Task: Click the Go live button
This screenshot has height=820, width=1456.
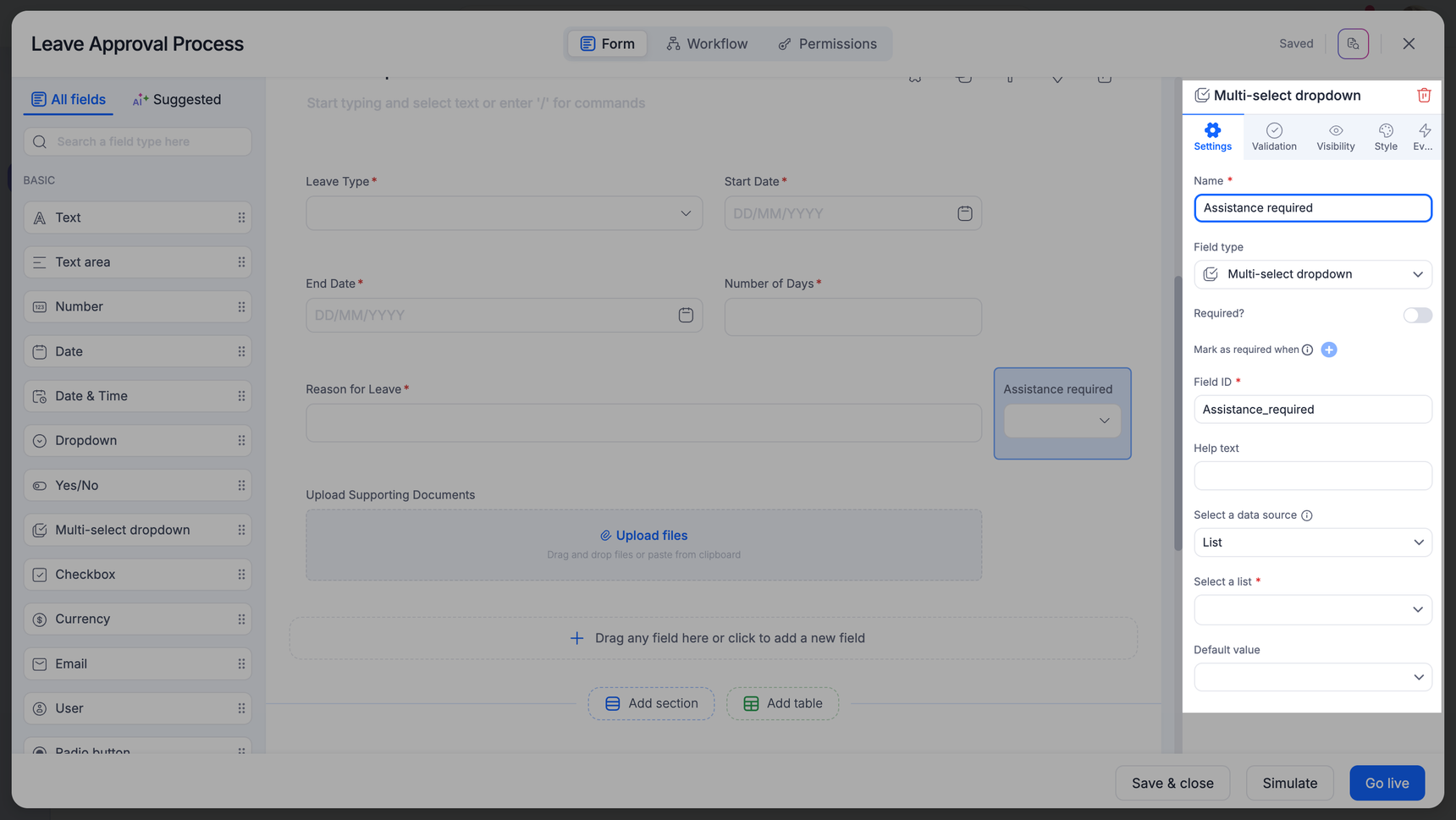Action: (1386, 783)
